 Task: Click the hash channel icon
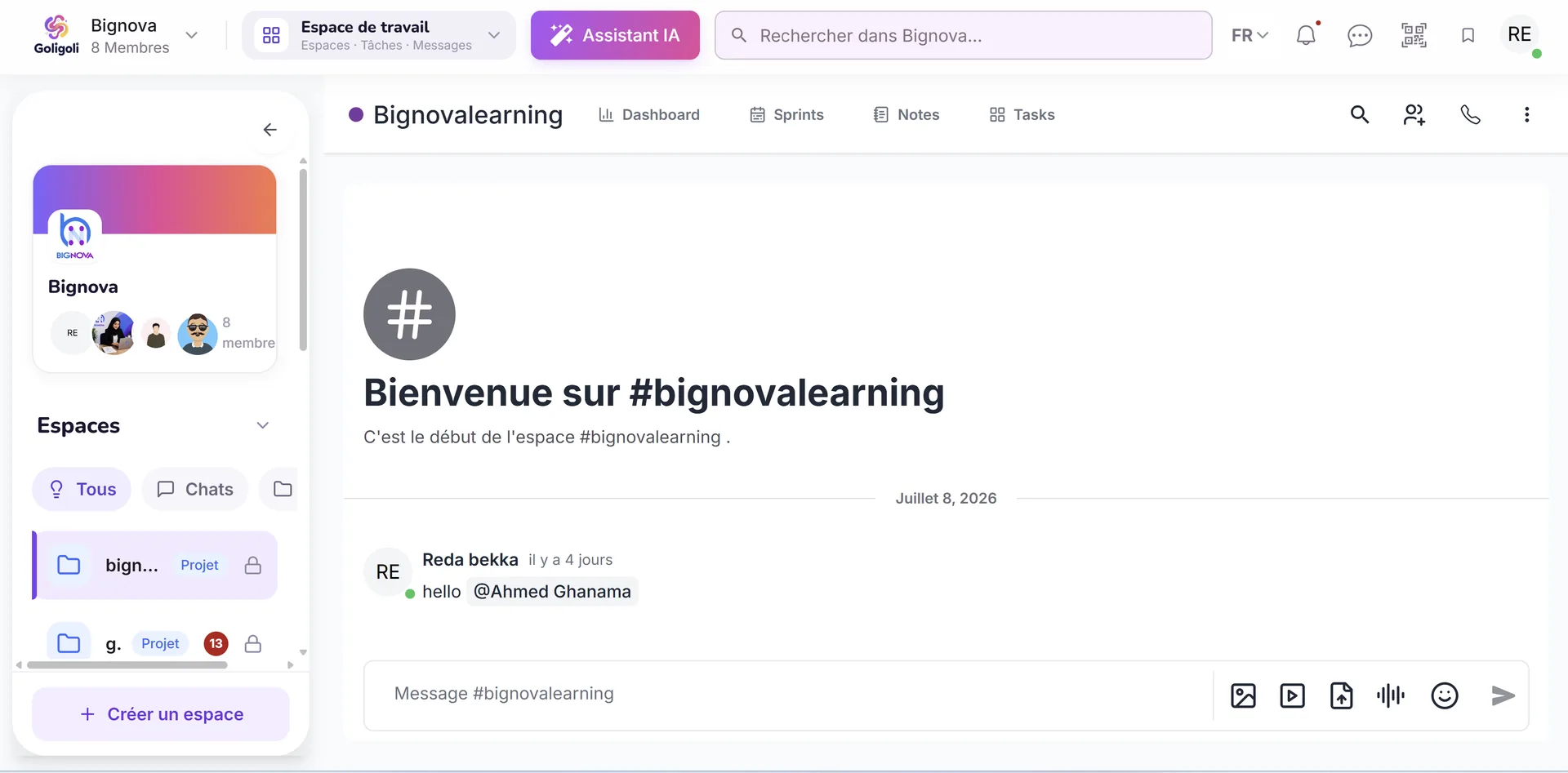(x=409, y=314)
